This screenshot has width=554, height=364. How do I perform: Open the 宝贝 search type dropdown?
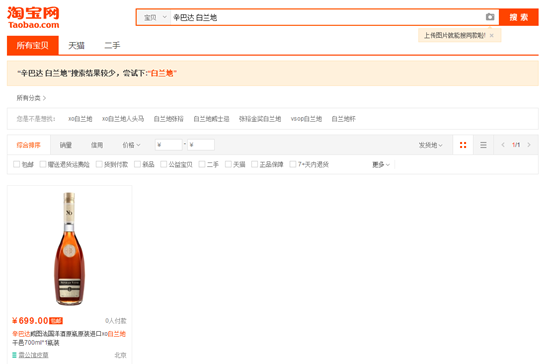pos(155,17)
